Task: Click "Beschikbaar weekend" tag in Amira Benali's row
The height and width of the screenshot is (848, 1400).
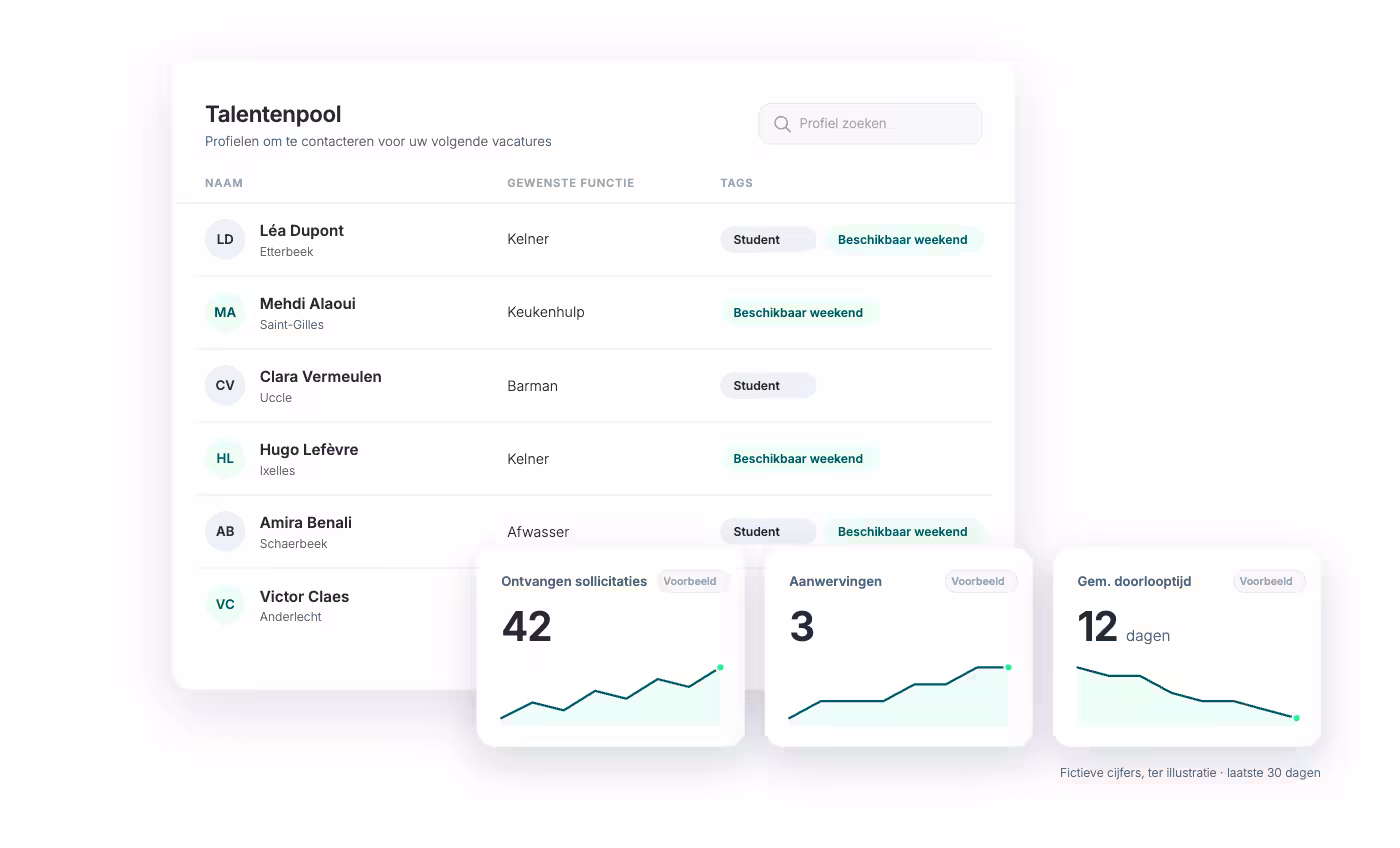Action: (x=903, y=532)
